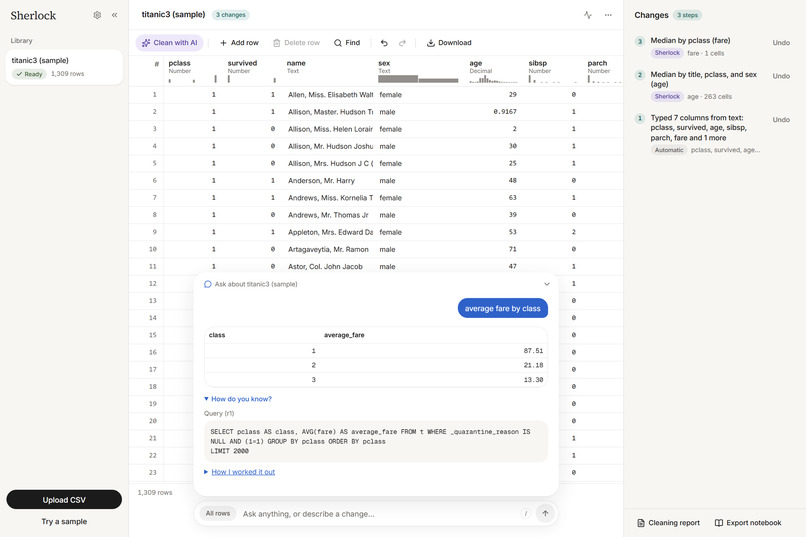Undo step 2 Median by title change
Image resolution: width=806 pixels, height=537 pixels.
click(x=781, y=76)
